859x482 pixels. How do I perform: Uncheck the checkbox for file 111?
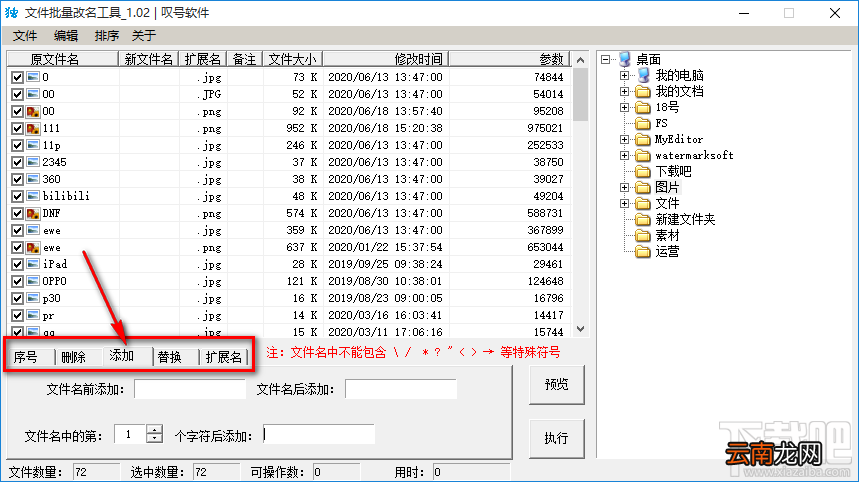[17, 128]
